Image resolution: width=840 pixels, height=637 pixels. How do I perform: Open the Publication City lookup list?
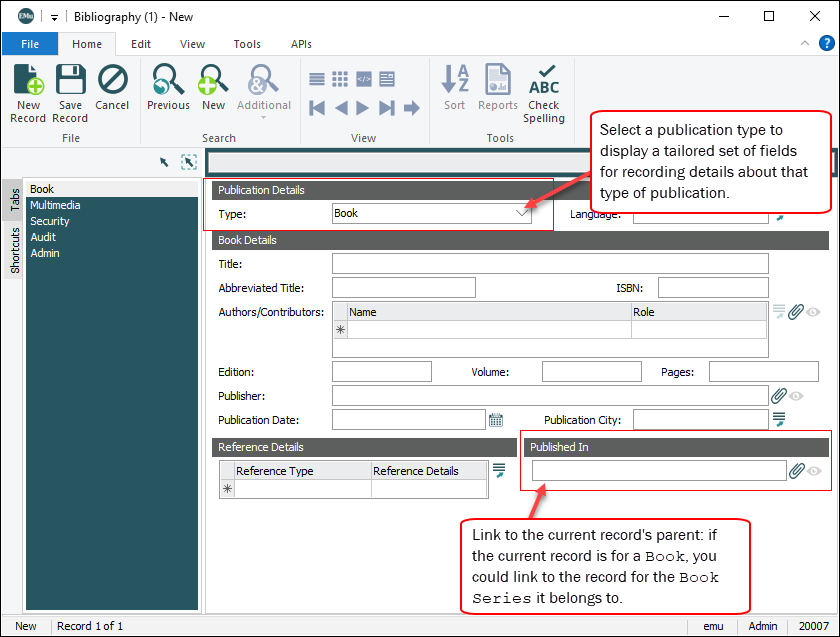click(779, 419)
